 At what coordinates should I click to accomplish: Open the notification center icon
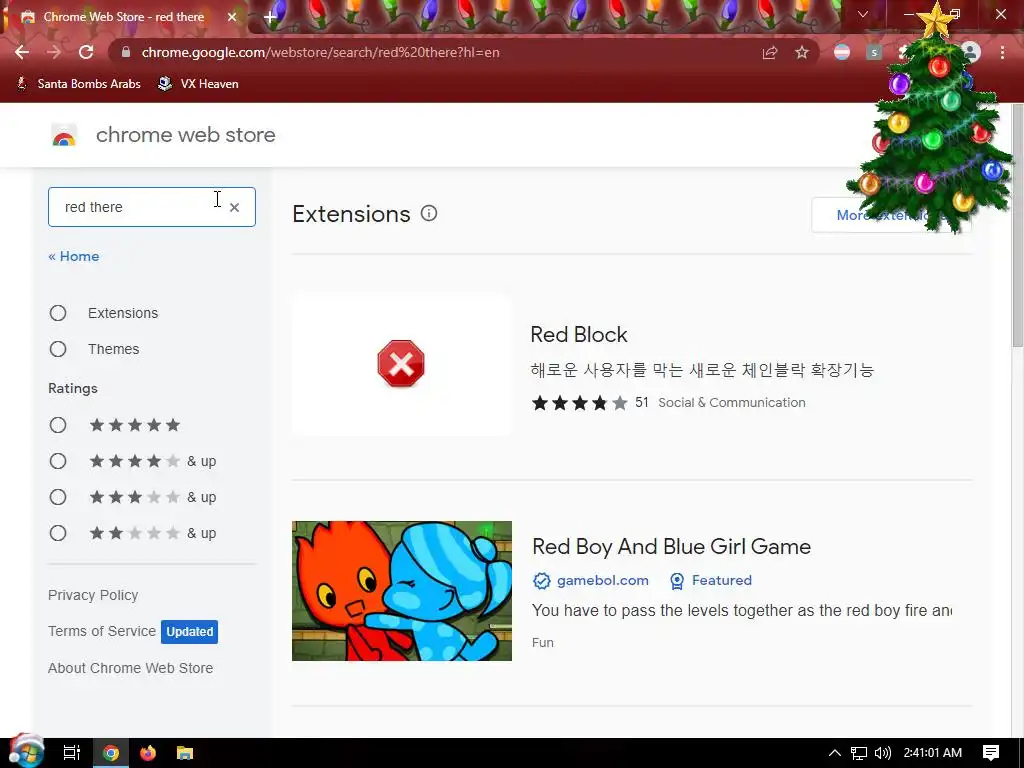pos(991,753)
